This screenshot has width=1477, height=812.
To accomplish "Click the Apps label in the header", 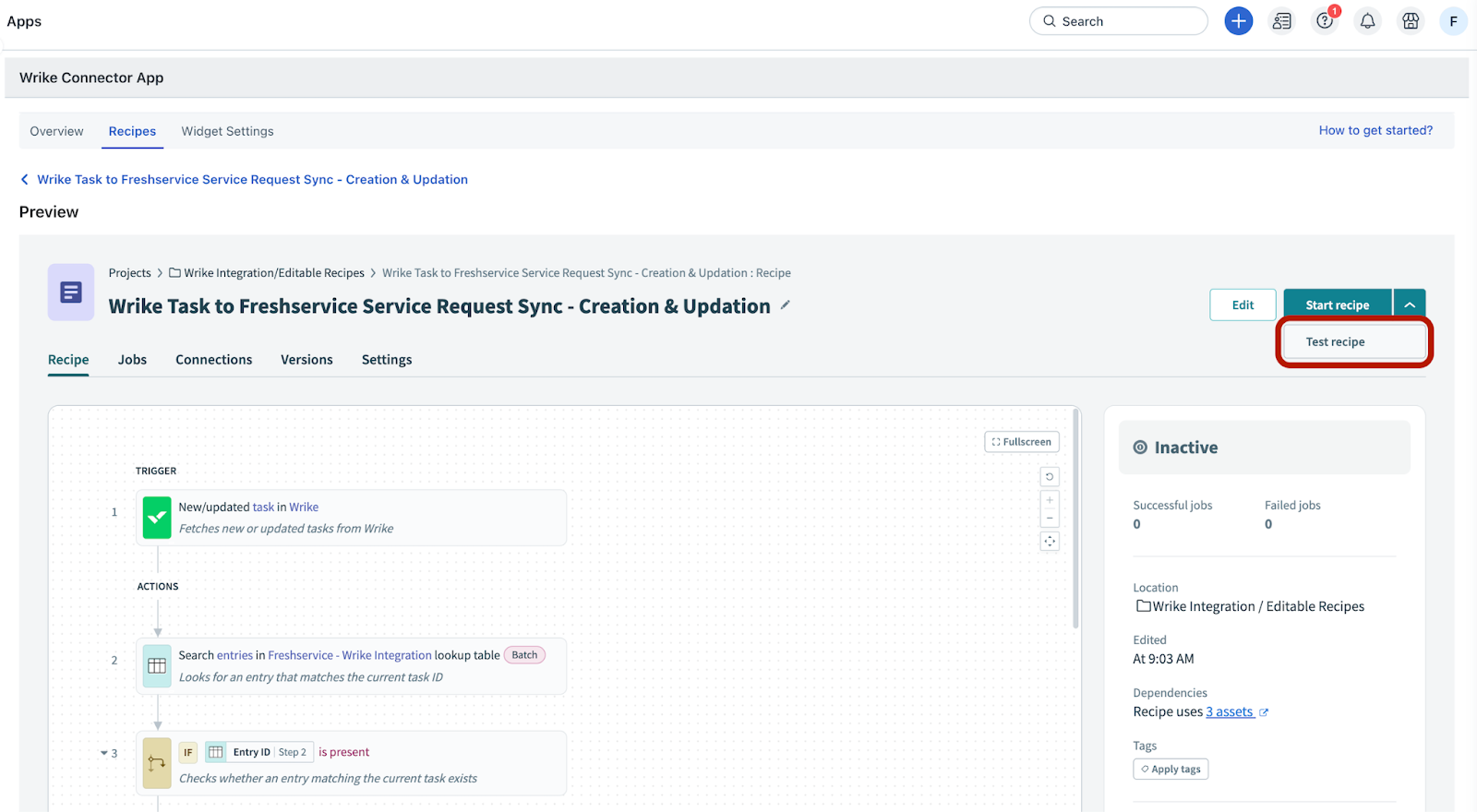I will pyautogui.click(x=24, y=21).
